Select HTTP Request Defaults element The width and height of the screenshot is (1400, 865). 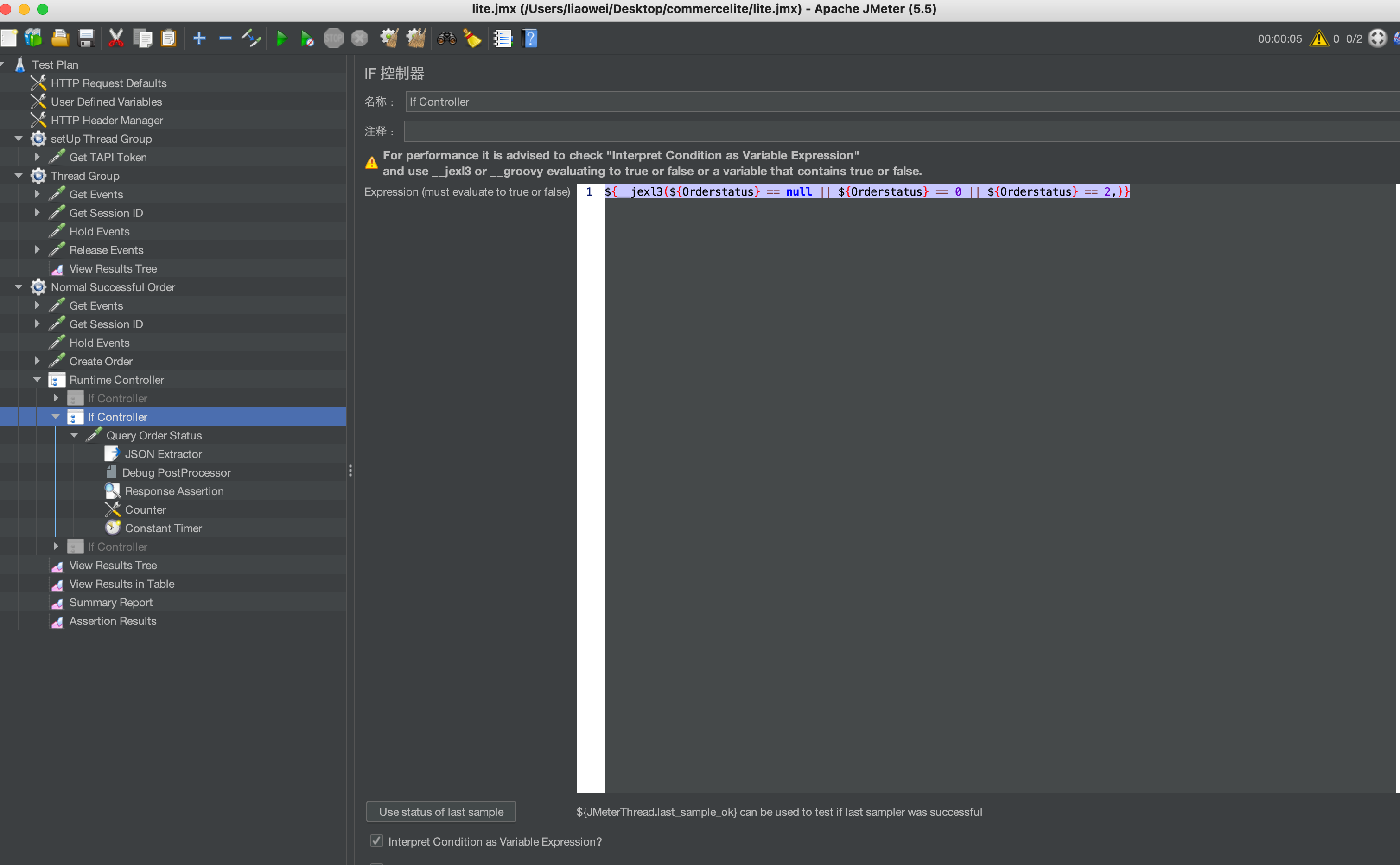[x=108, y=83]
